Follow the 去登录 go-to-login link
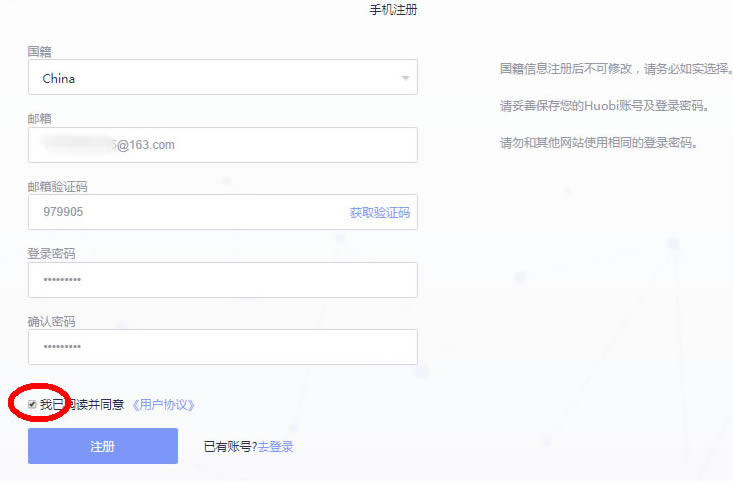Viewport: 733px width, 483px height. click(275, 447)
